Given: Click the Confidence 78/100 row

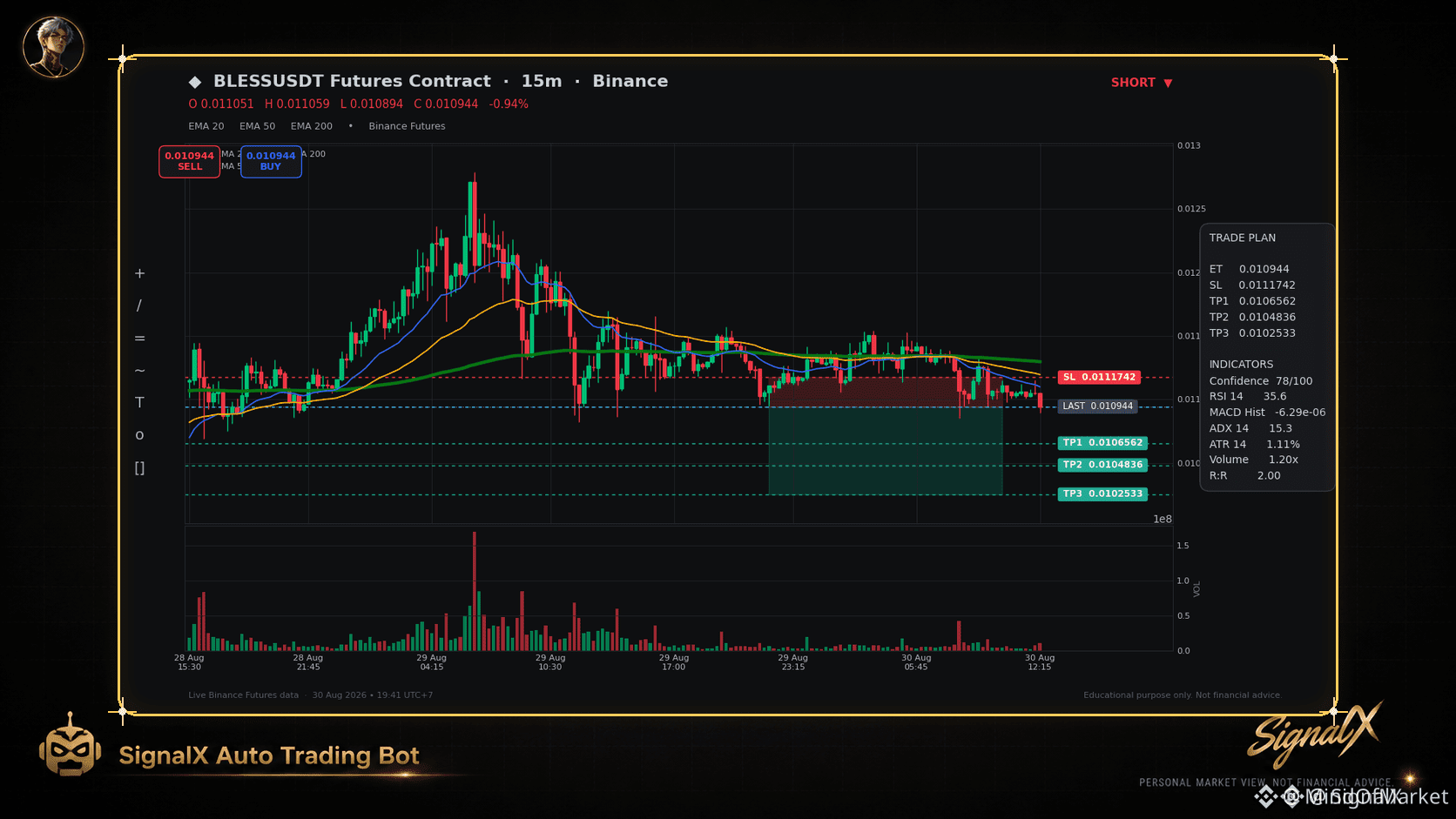Looking at the screenshot, I should pyautogui.click(x=1260, y=381).
